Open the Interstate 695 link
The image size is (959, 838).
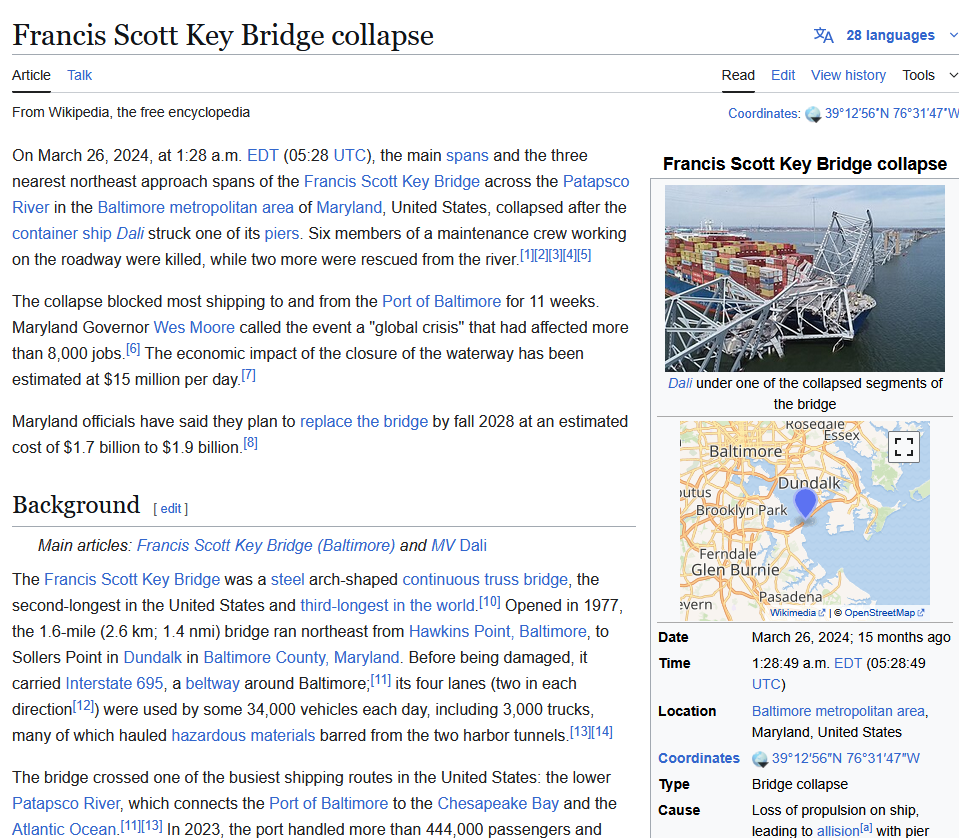coord(114,683)
